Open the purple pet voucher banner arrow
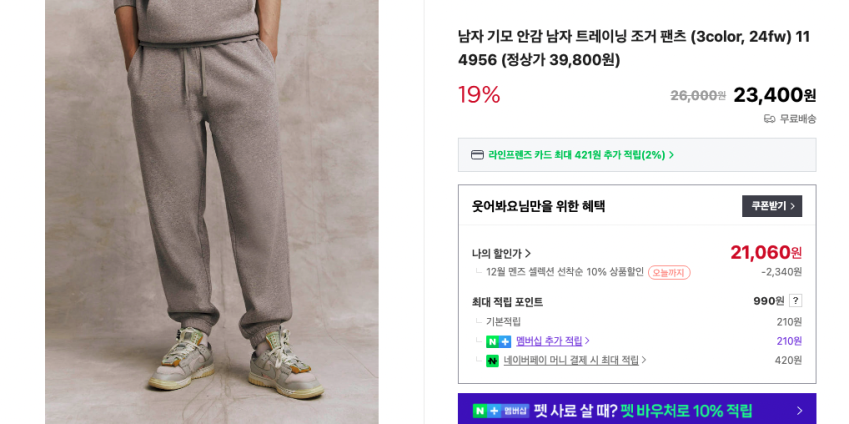 click(799, 411)
